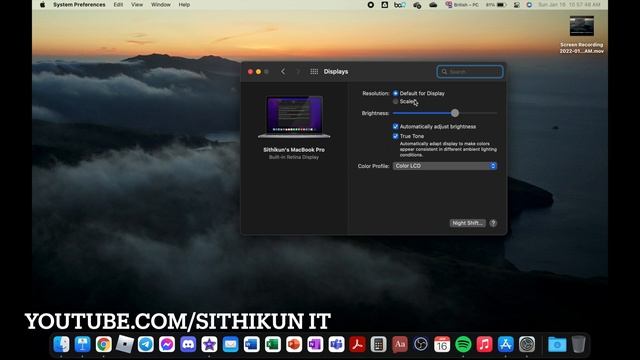Open Google Chrome in the dock

tap(104, 344)
